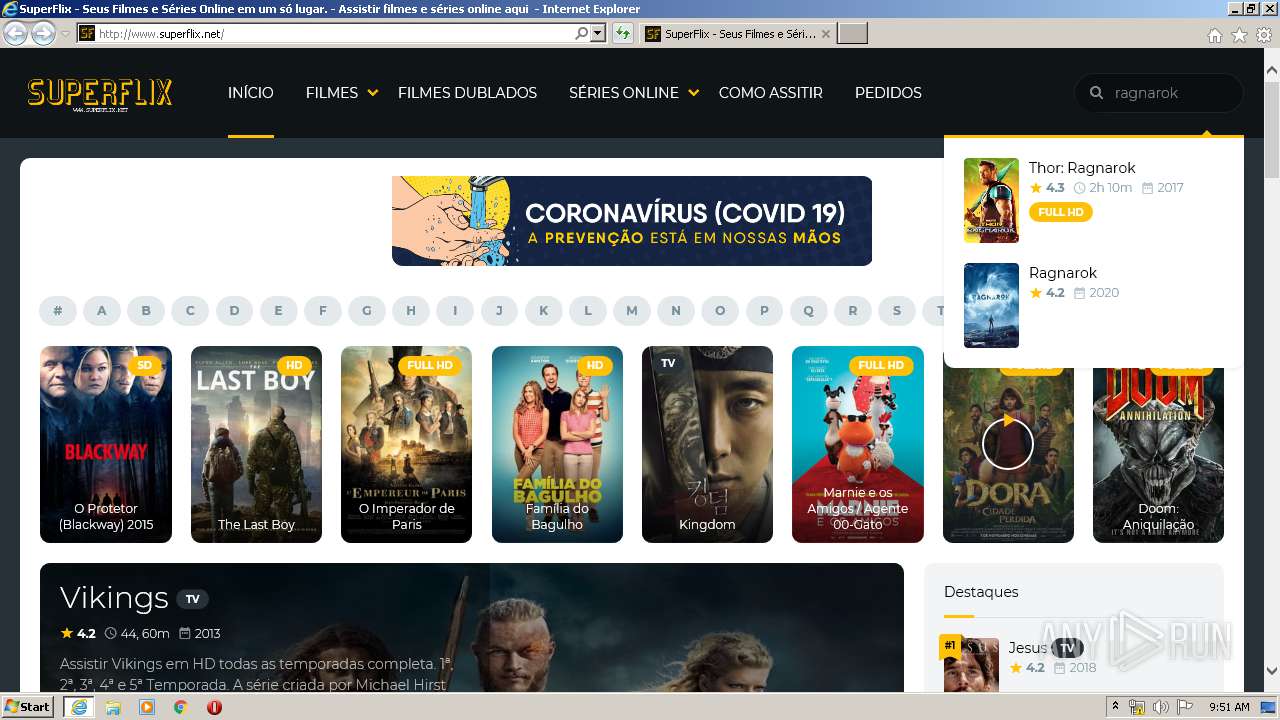Click the search magnifier icon on the site

coord(1097,93)
